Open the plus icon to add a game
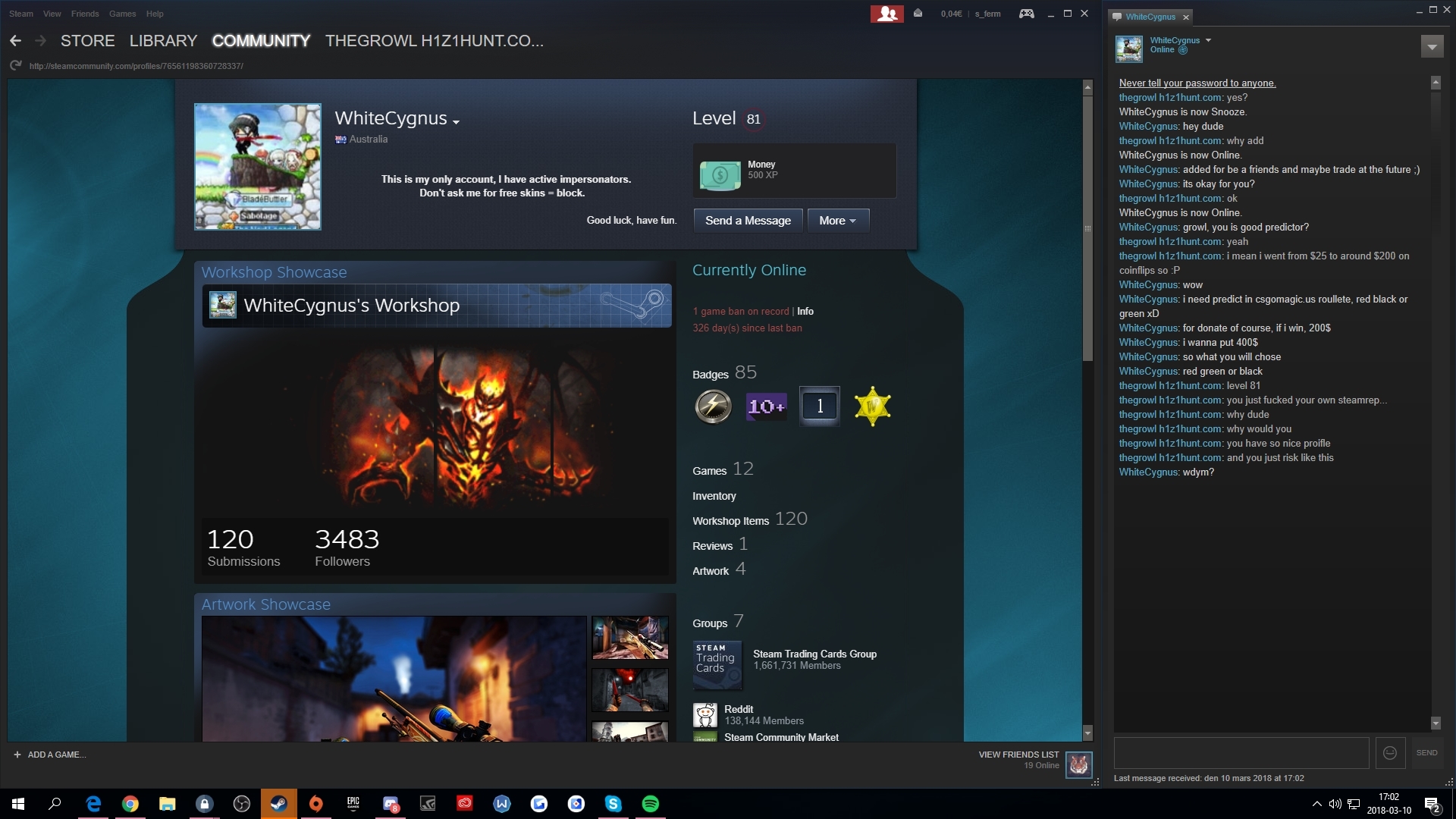 tap(17, 755)
